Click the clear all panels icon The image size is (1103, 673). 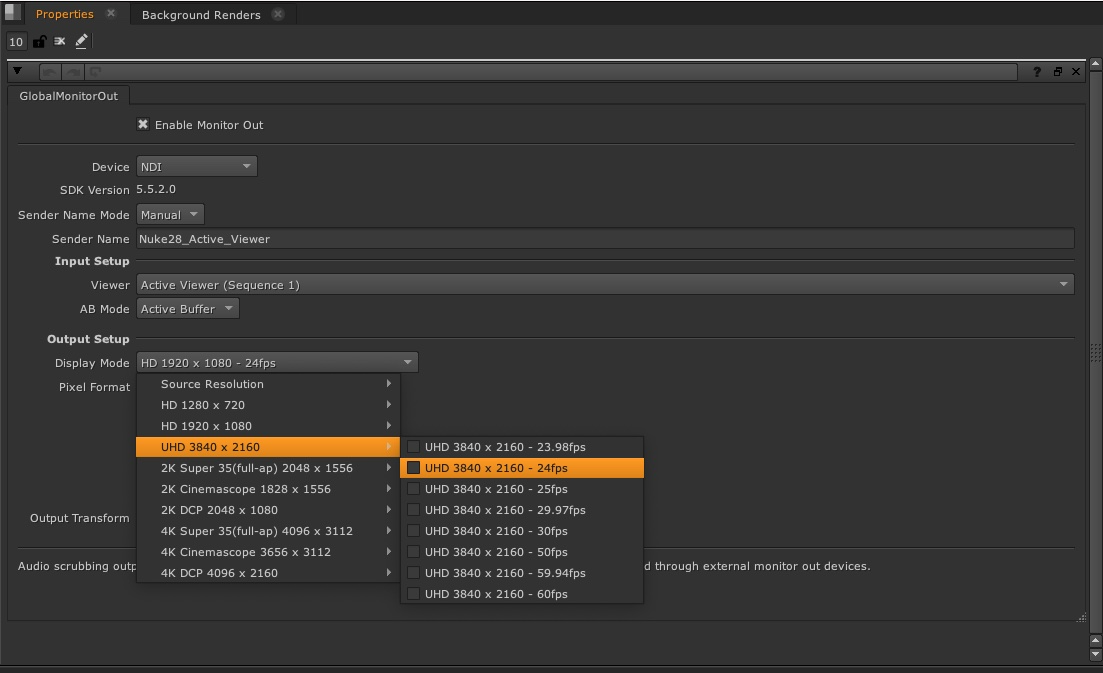coord(60,41)
